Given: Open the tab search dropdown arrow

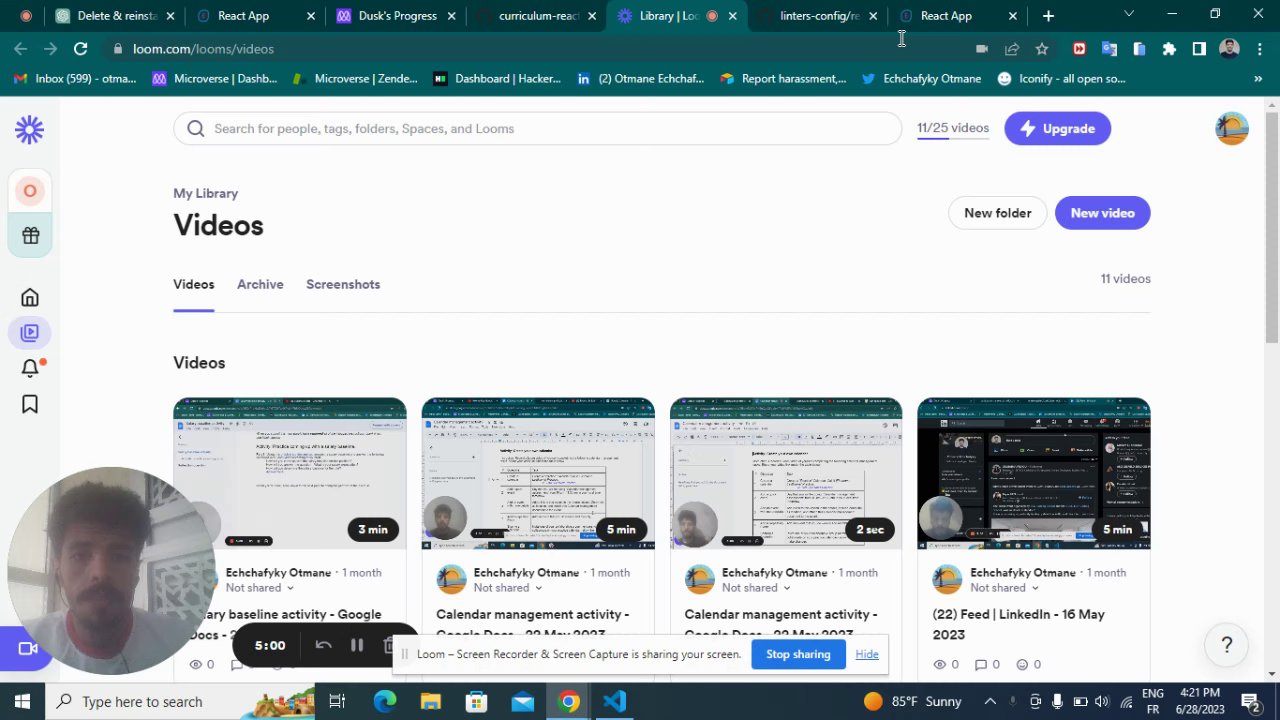Looking at the screenshot, I should click(1129, 14).
